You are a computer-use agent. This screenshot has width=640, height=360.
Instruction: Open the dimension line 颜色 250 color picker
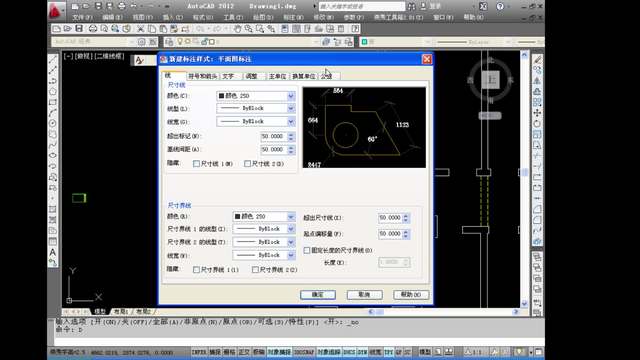256,96
